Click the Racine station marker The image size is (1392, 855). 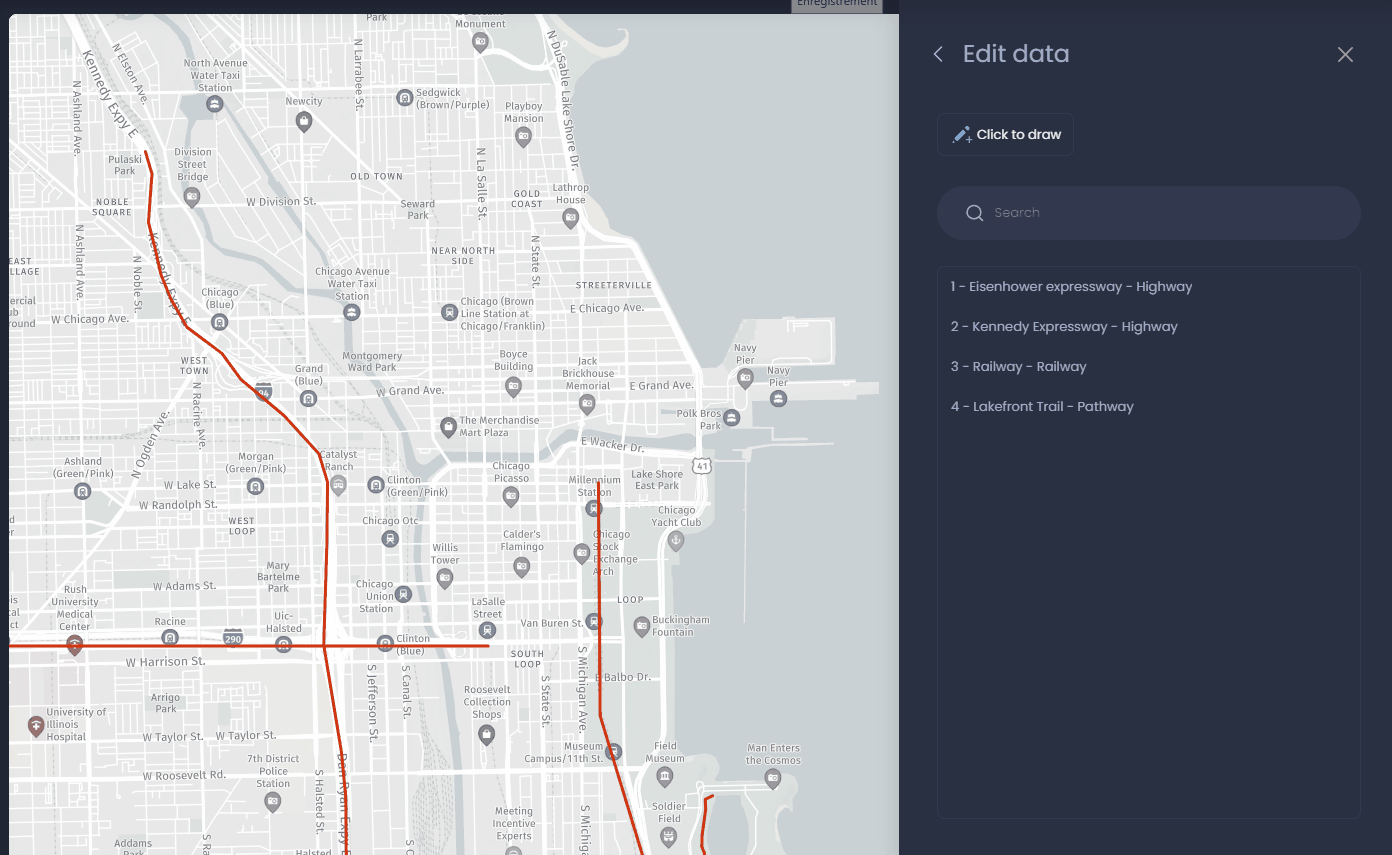[170, 637]
